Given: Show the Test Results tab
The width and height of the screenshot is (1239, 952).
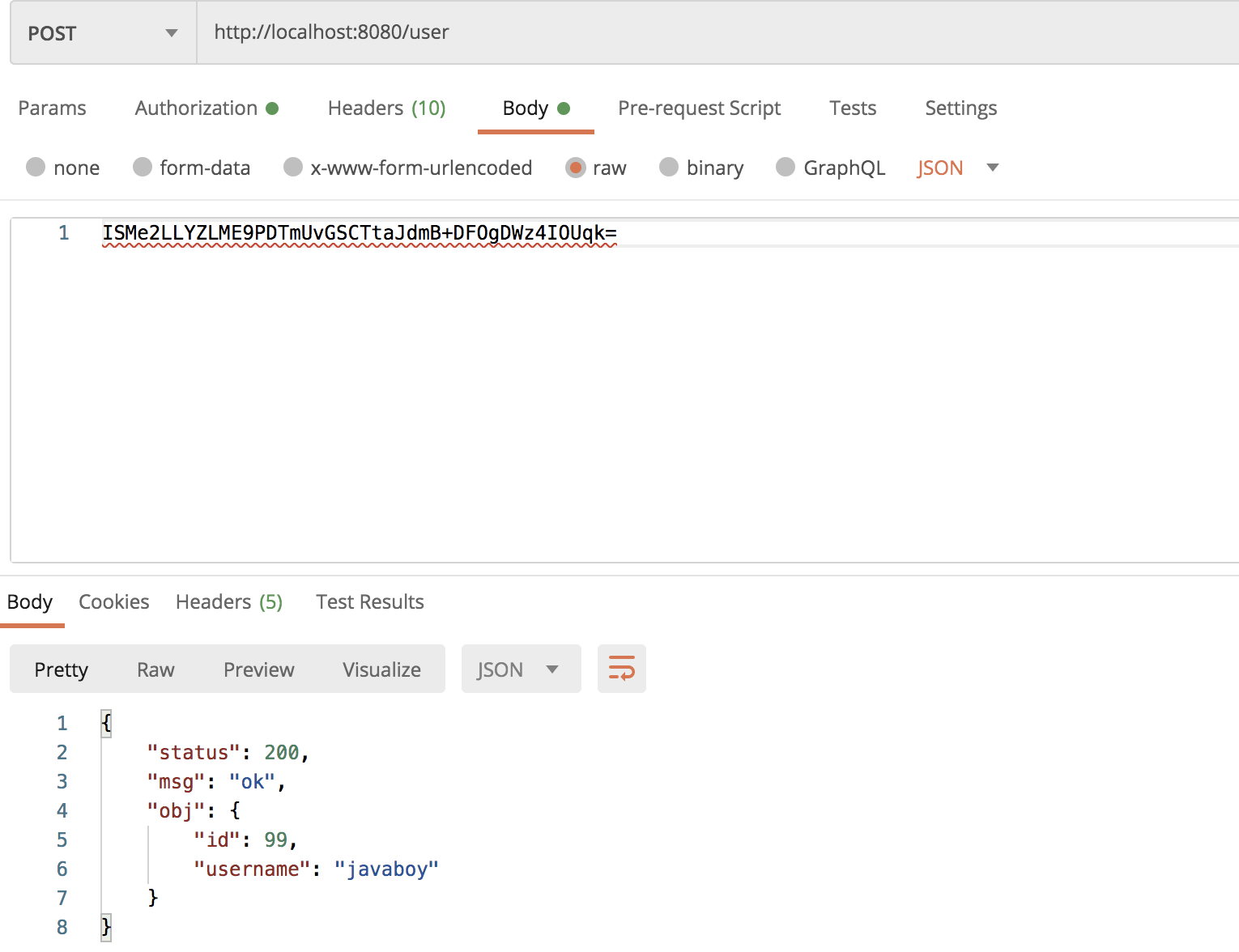Looking at the screenshot, I should [x=369, y=602].
